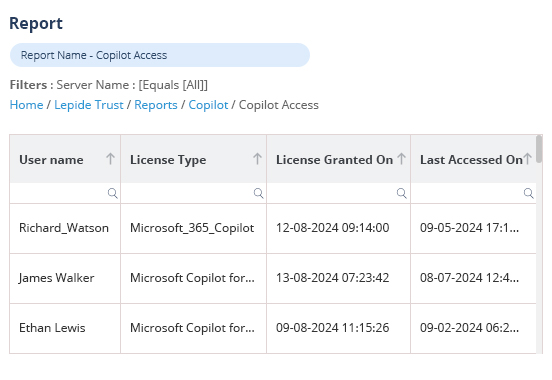Screen dimensions: 552x380
Task: Select the Richard_Watson cell
Action: [x=65, y=228]
